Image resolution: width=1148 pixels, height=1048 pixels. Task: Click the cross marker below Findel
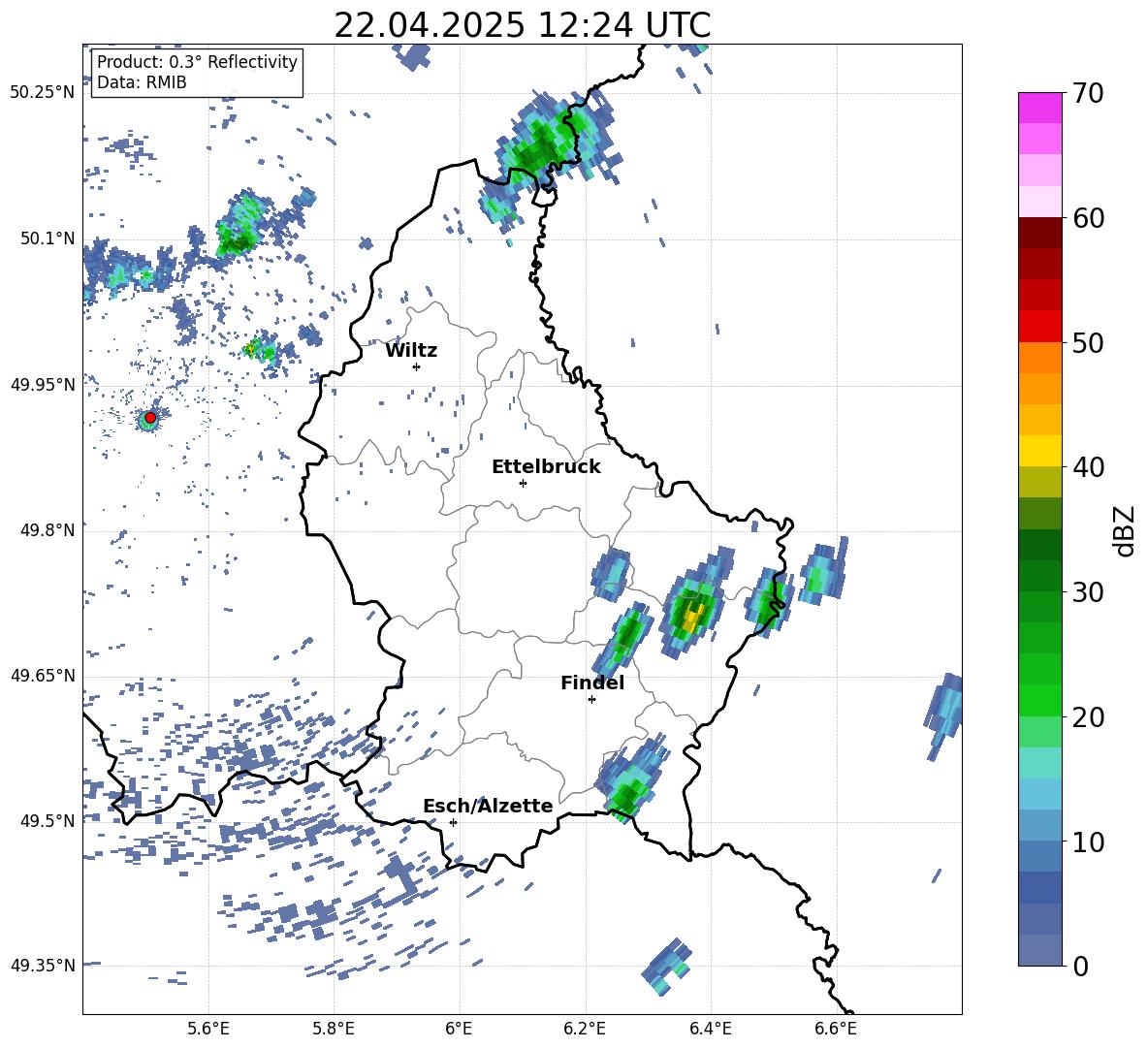pos(591,699)
